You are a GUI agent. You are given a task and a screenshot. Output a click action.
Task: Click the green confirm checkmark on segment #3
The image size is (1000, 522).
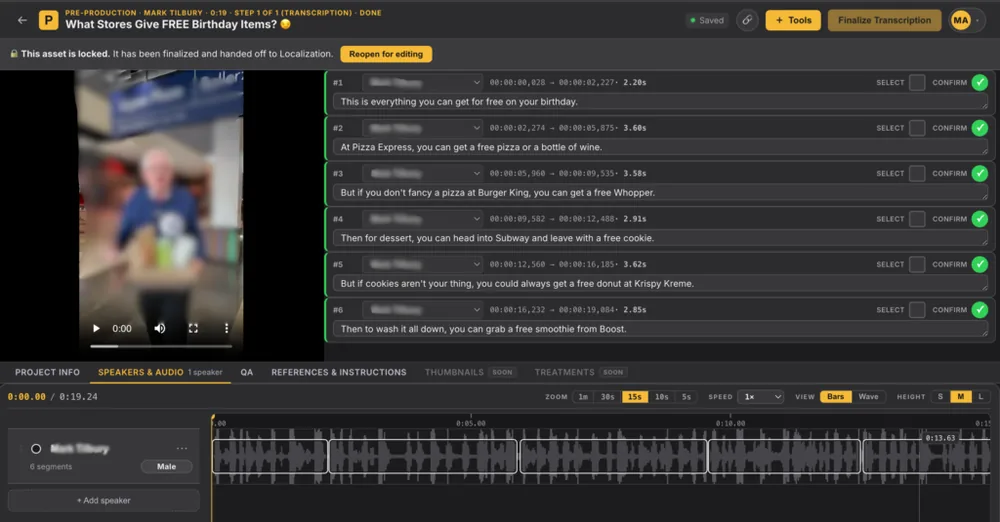(980, 174)
